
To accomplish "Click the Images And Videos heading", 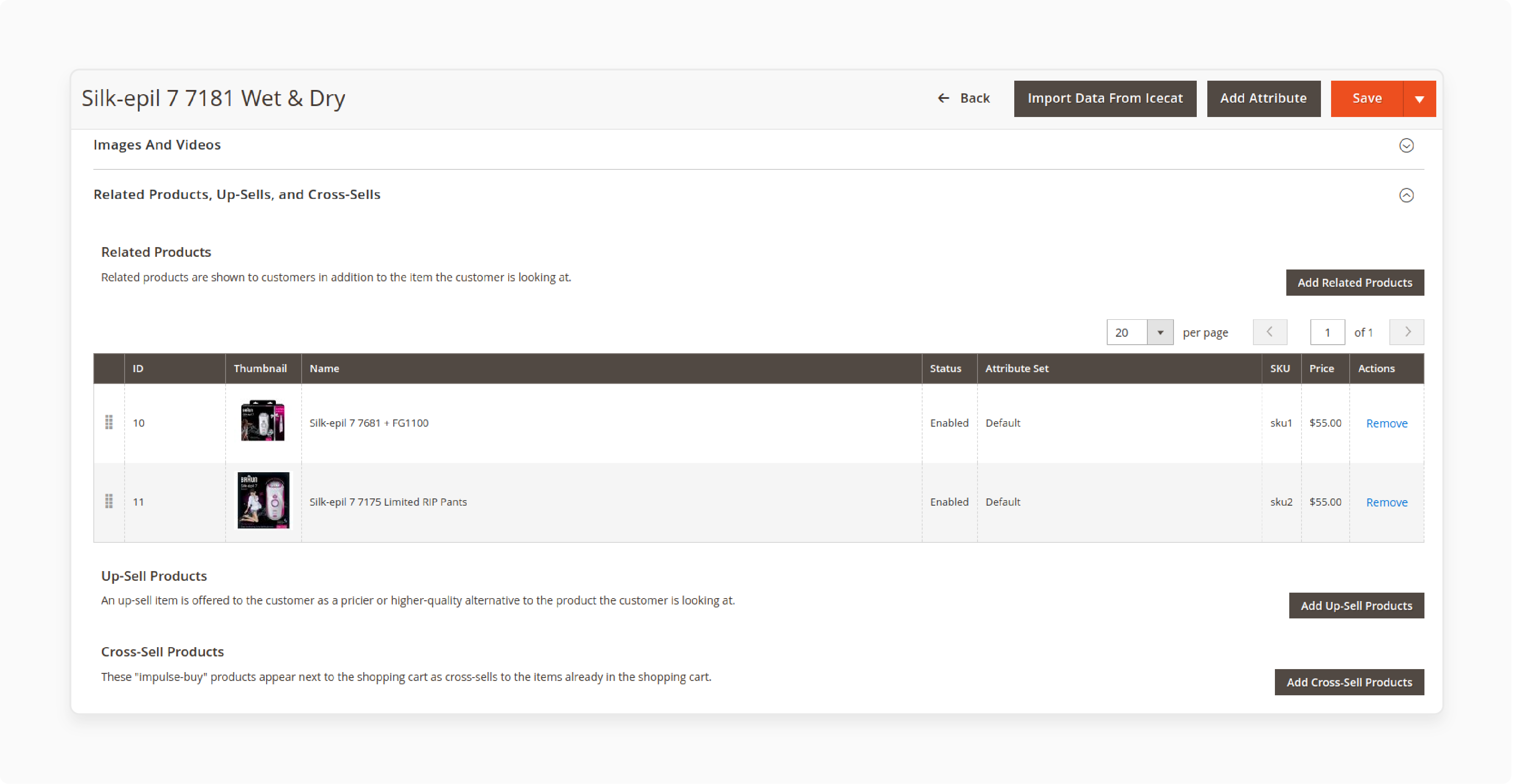I will [x=157, y=144].
